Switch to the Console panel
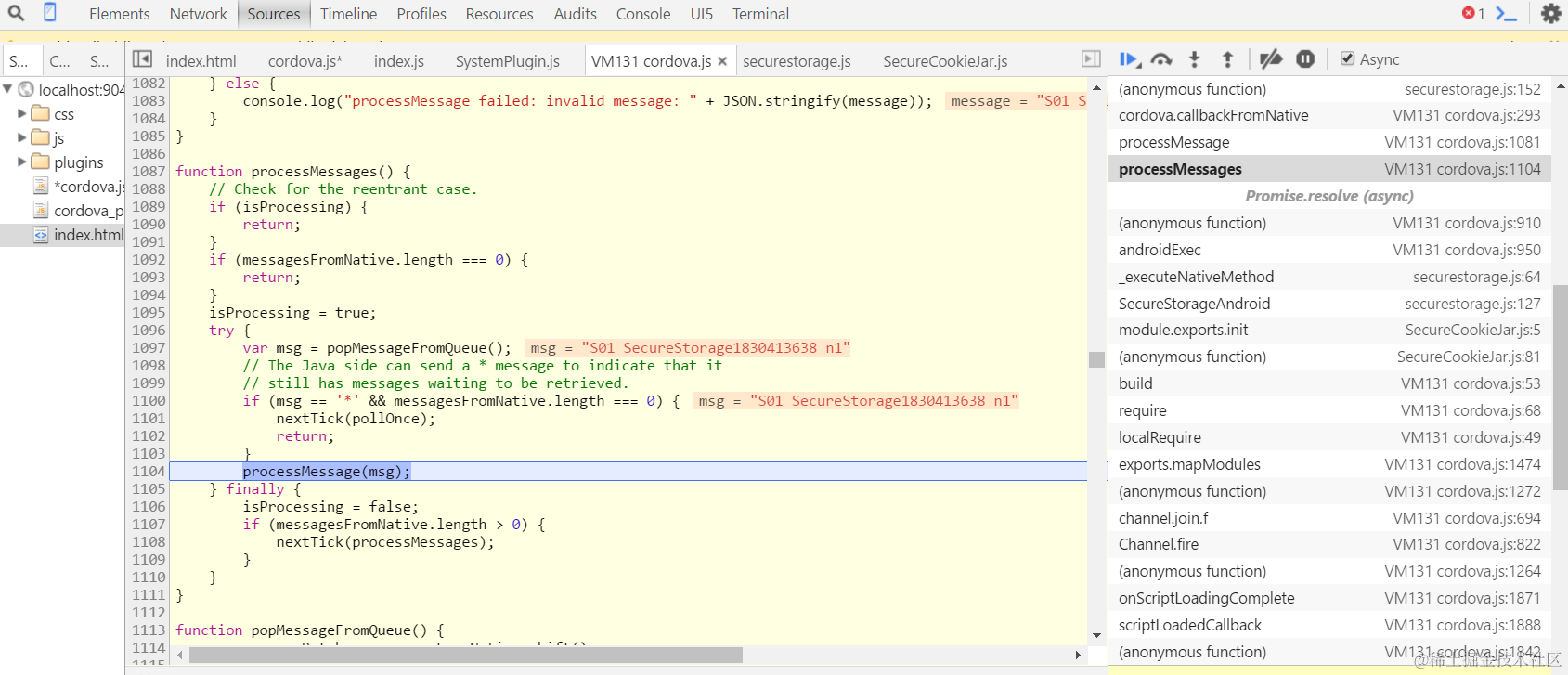Screen dimensions: 1568x675 point(643,14)
